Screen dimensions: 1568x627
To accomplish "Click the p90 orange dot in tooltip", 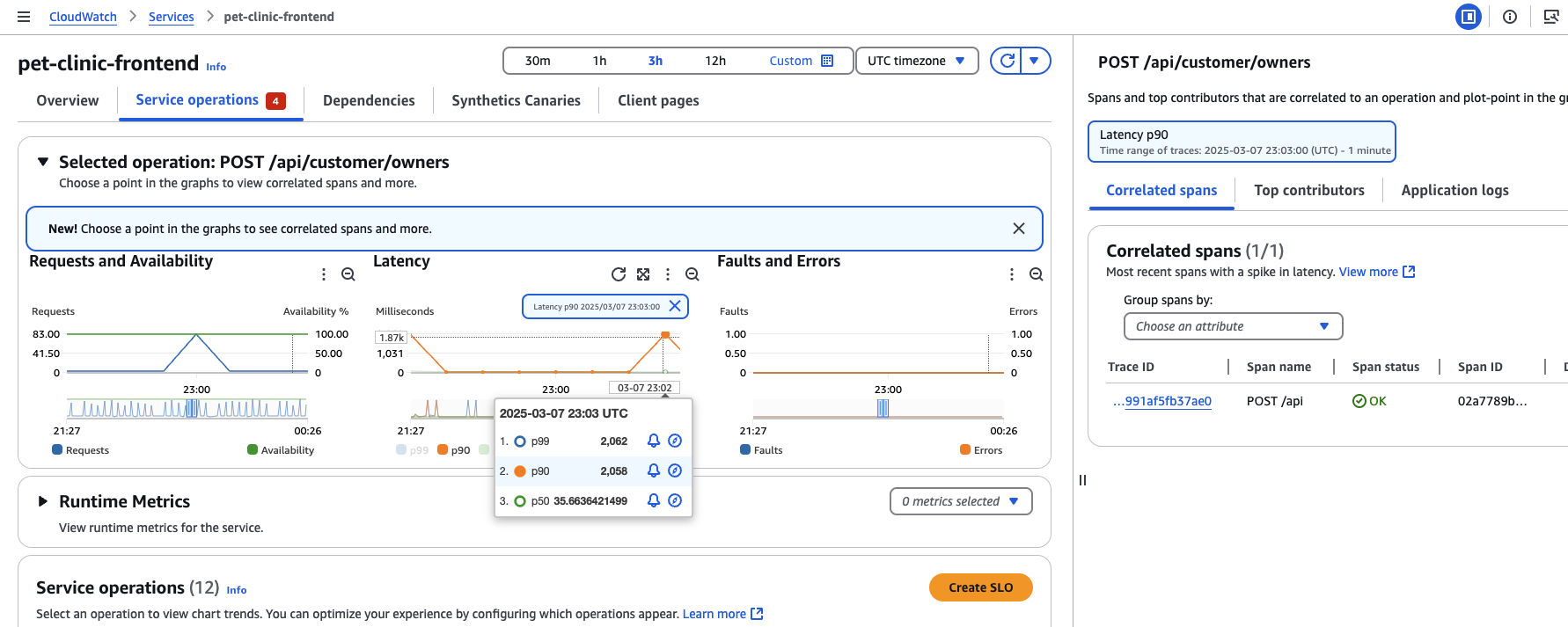I will point(520,471).
